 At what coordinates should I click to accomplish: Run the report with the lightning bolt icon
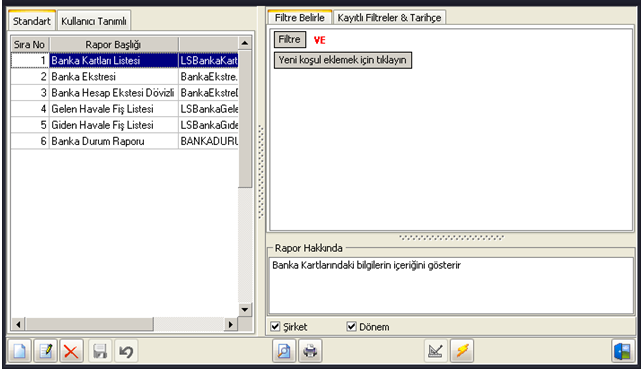pos(462,351)
